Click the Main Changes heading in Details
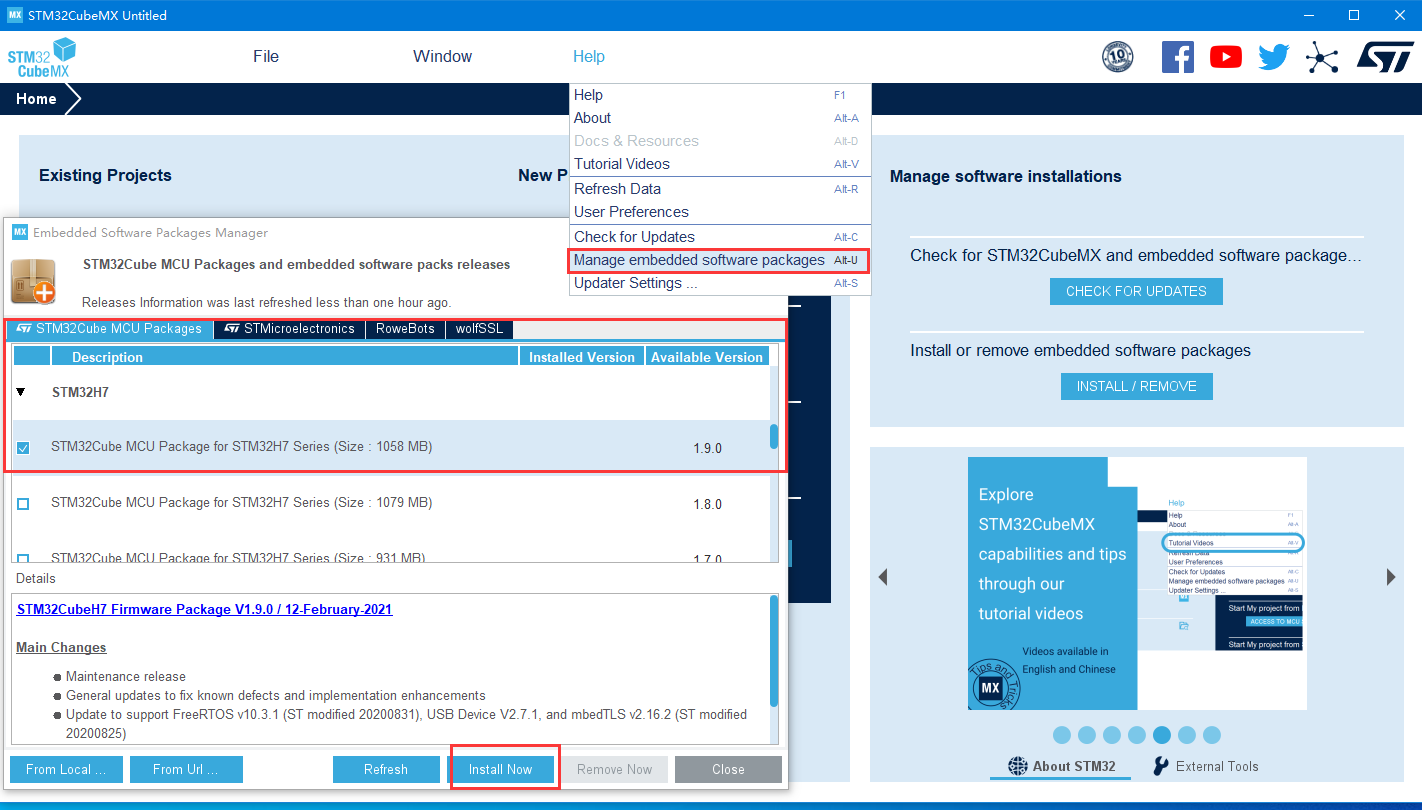 61,647
